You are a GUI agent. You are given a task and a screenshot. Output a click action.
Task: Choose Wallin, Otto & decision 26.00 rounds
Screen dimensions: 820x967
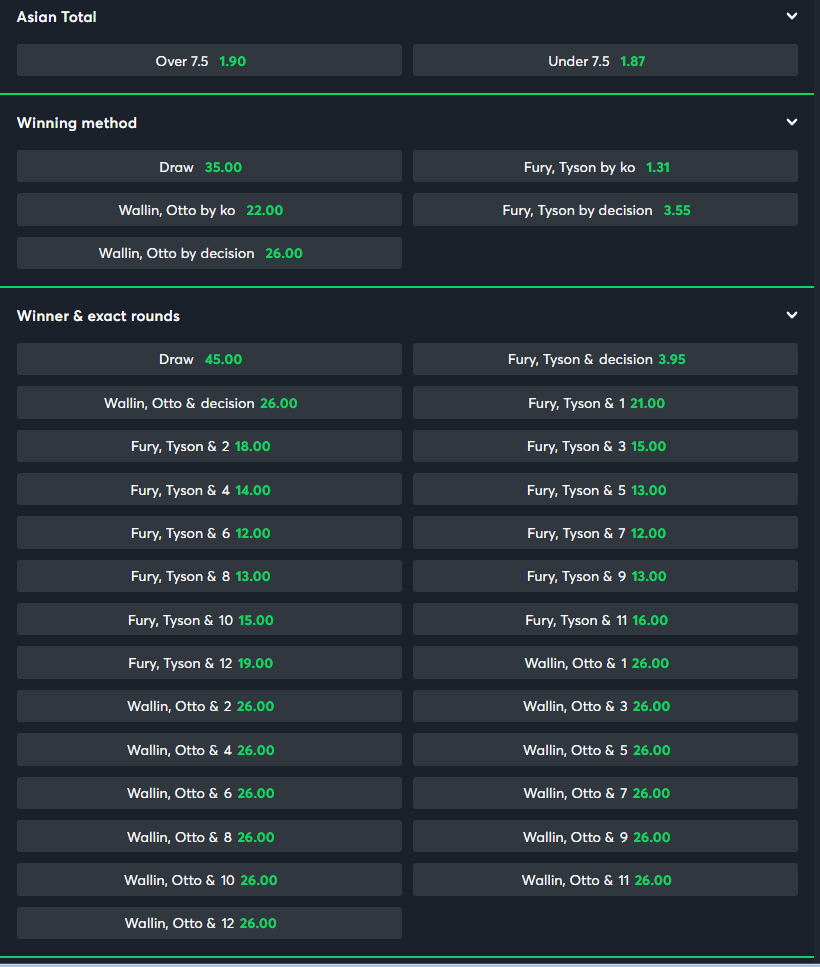tap(209, 403)
